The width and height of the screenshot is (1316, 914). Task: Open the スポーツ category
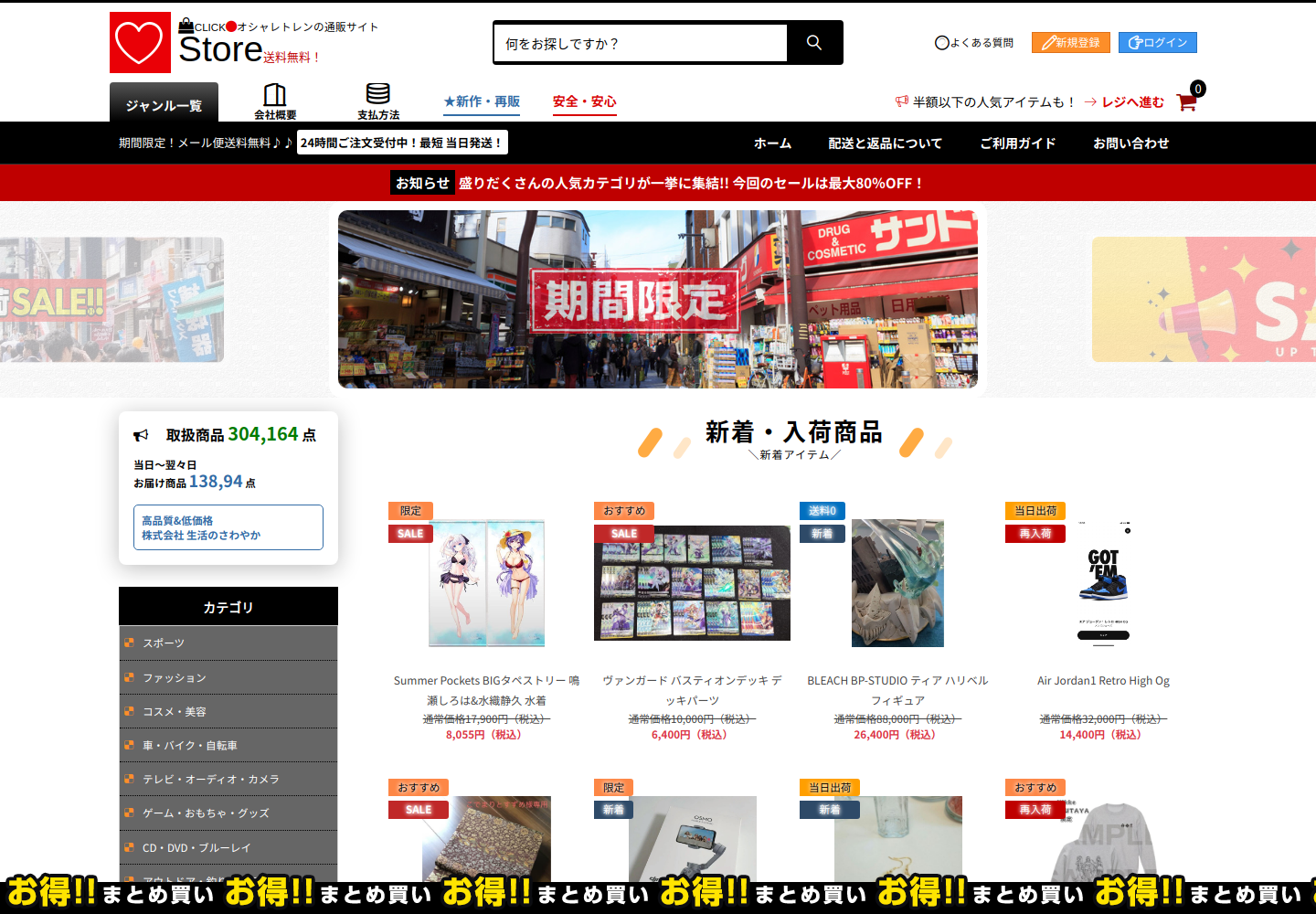click(x=228, y=643)
